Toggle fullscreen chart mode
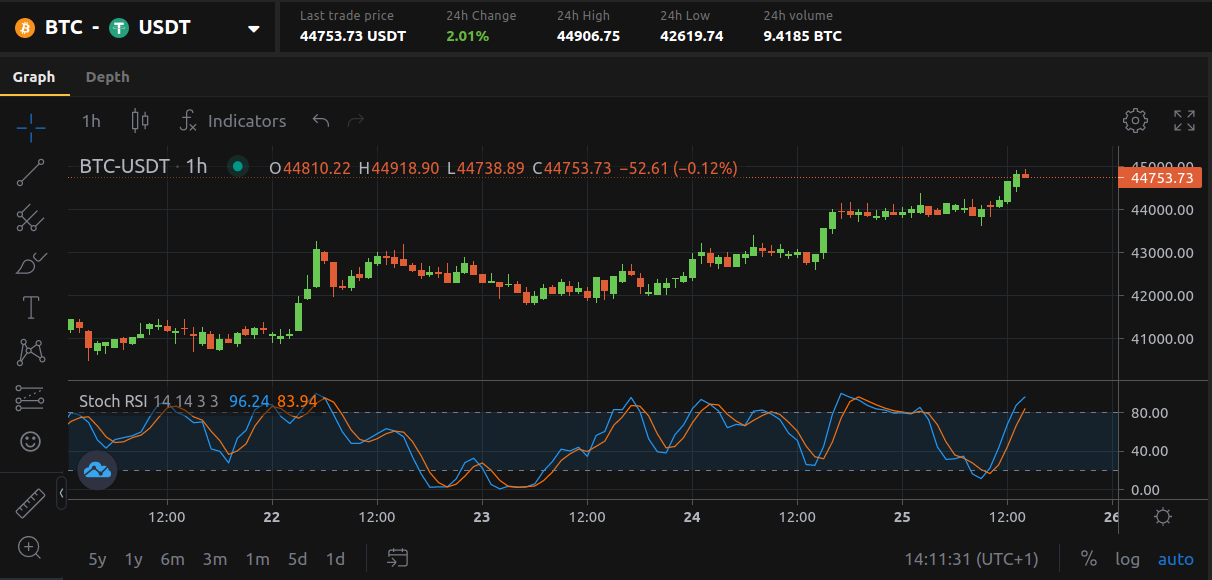Image resolution: width=1212 pixels, height=580 pixels. coord(1184,120)
